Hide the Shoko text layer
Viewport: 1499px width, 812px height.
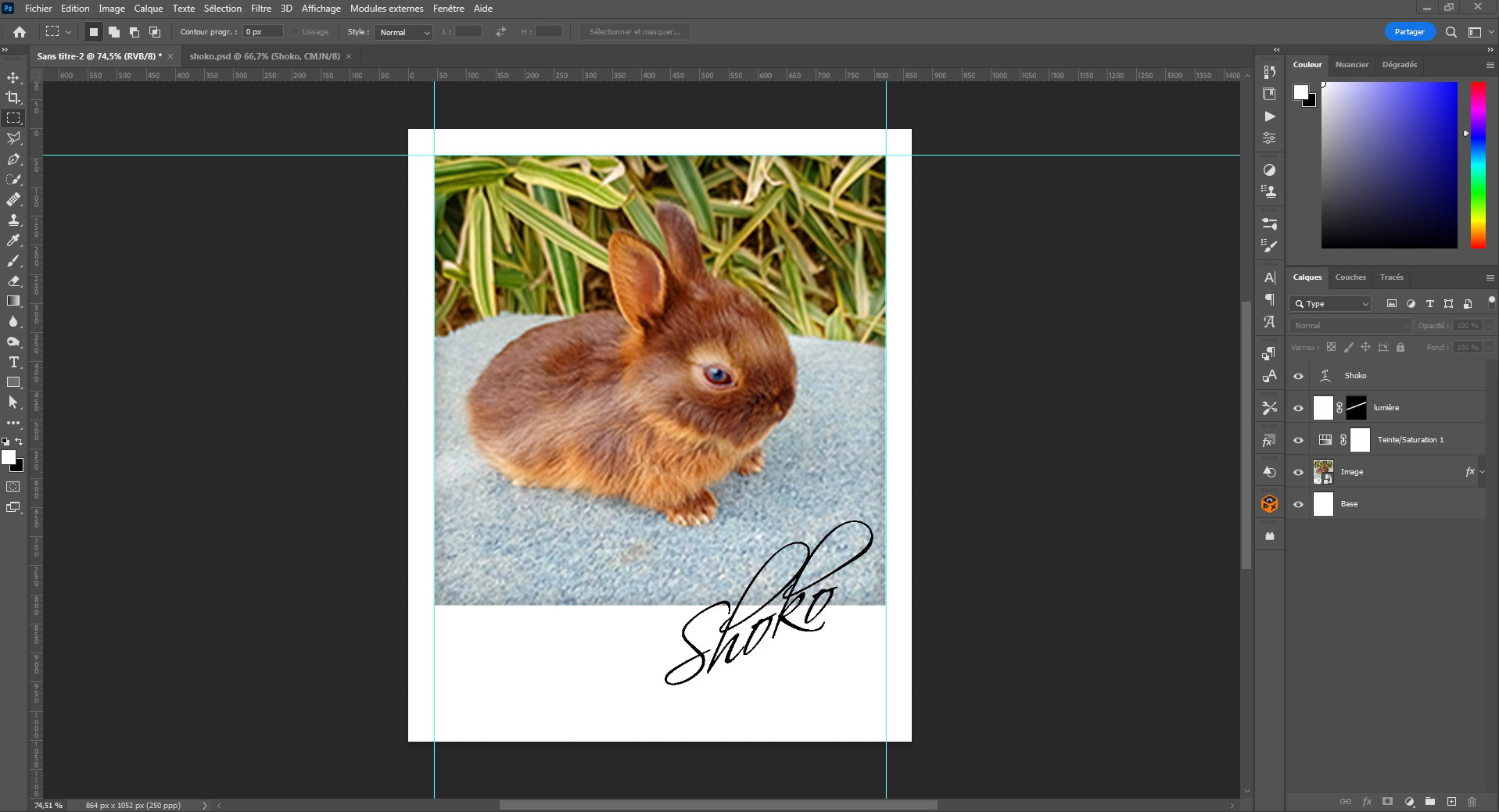click(1299, 376)
